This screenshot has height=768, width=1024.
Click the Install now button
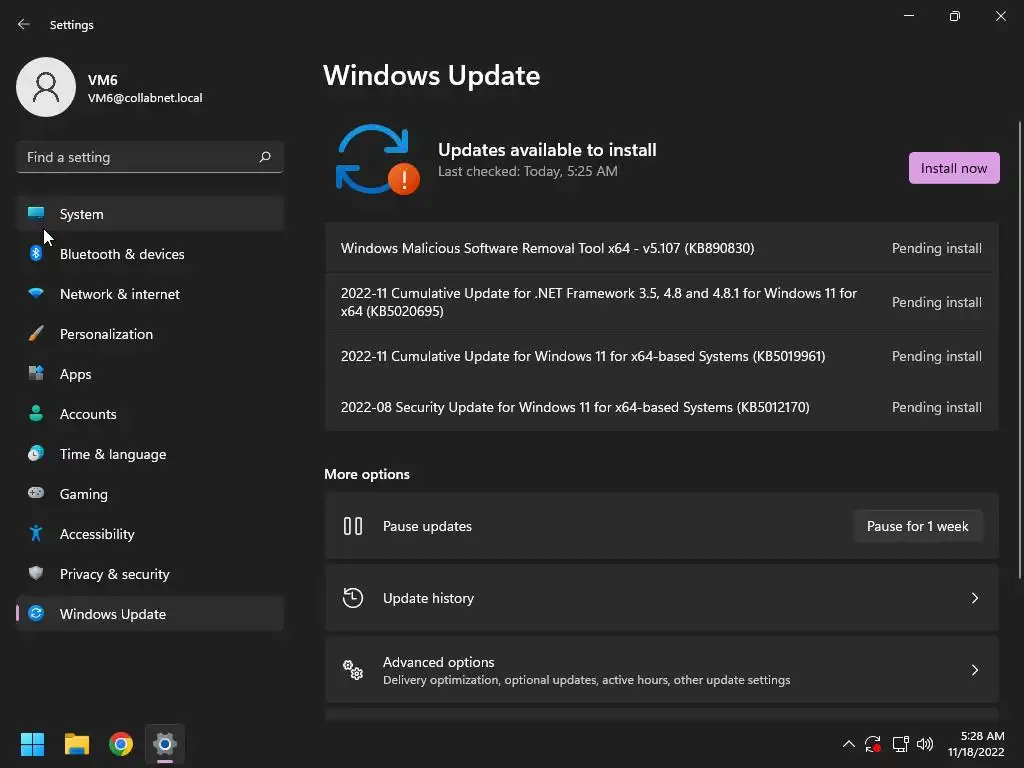pyautogui.click(x=953, y=168)
